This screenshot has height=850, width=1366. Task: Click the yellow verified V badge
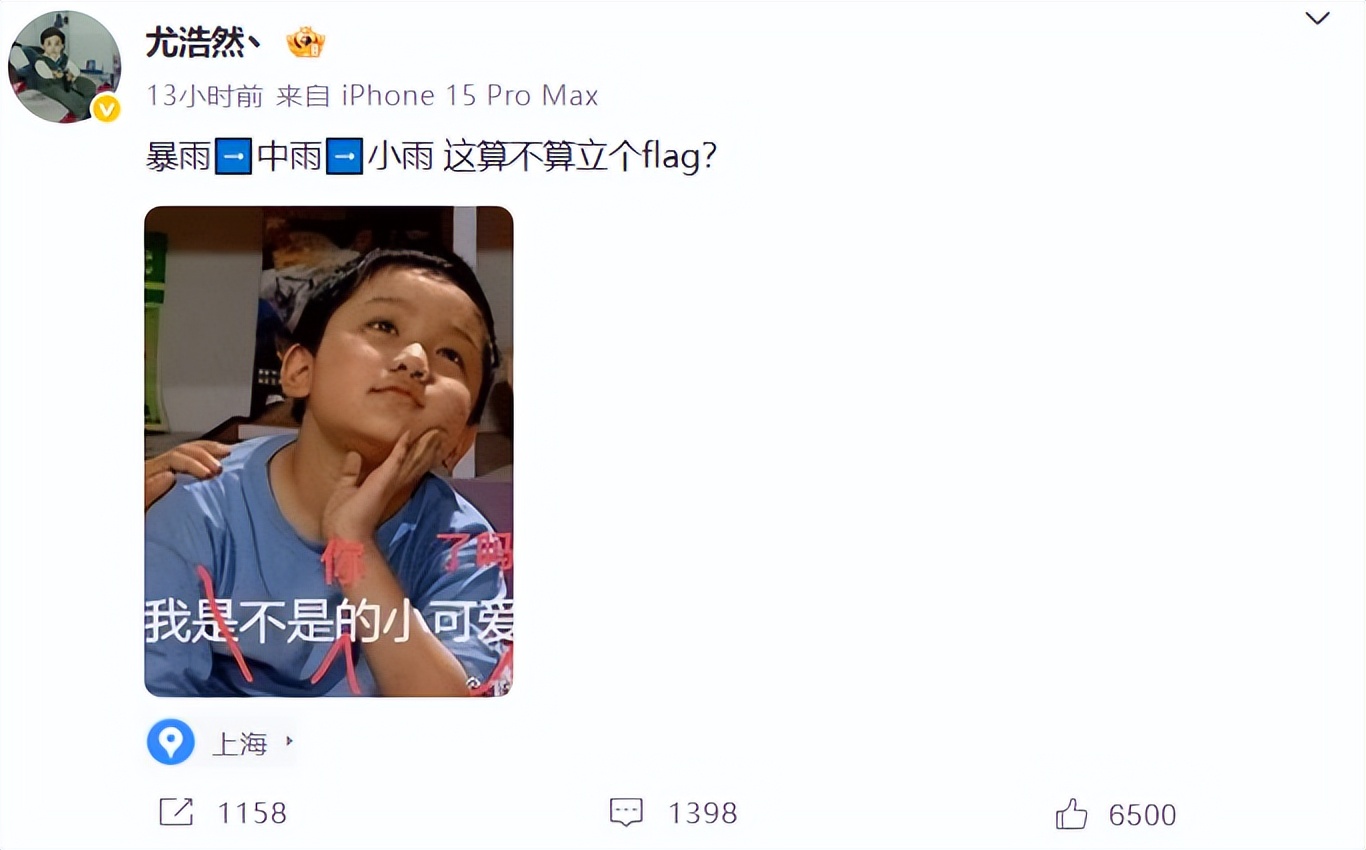(106, 109)
